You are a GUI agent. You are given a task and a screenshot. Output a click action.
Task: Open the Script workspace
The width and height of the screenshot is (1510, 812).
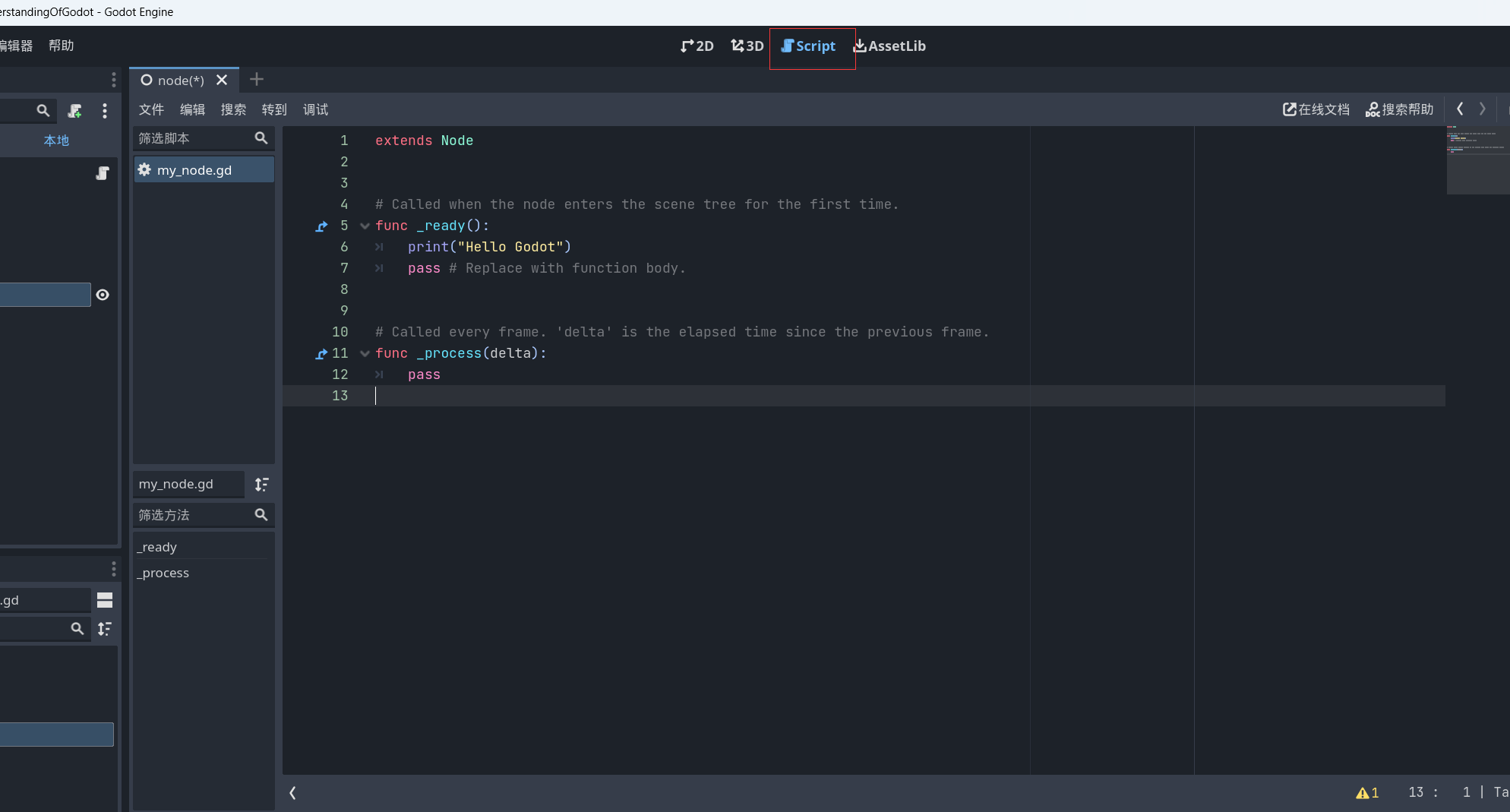tap(808, 46)
